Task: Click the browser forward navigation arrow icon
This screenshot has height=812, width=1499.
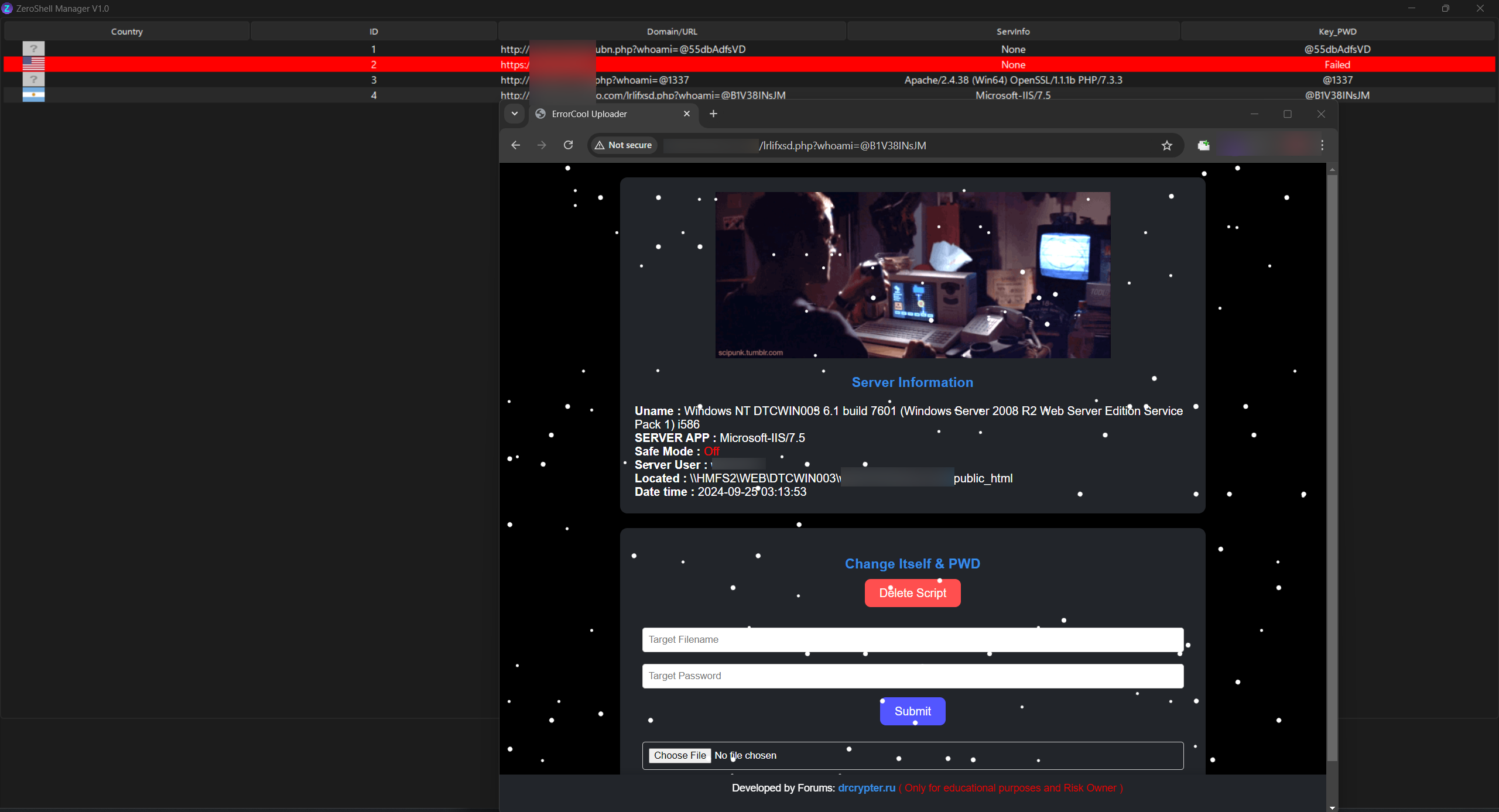Action: tap(541, 146)
